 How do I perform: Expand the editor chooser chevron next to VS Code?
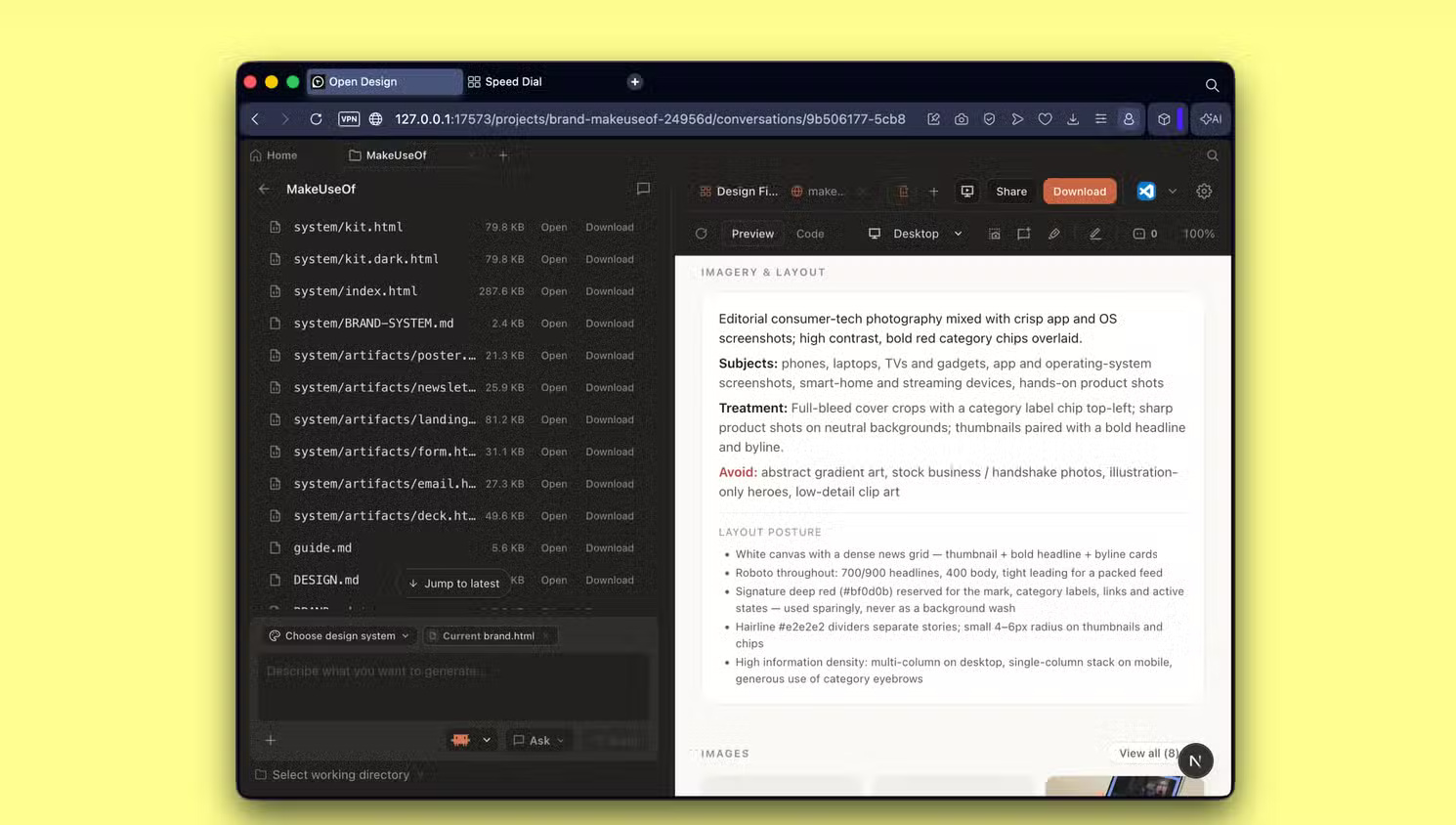(1173, 192)
